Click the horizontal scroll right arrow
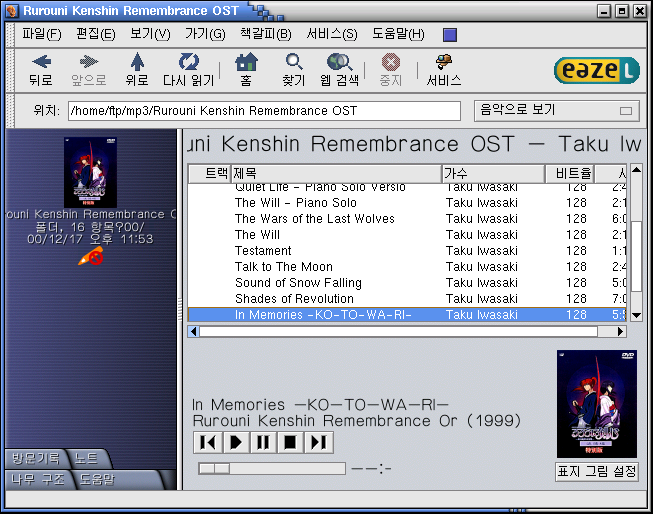653x514 pixels. pyautogui.click(x=621, y=332)
